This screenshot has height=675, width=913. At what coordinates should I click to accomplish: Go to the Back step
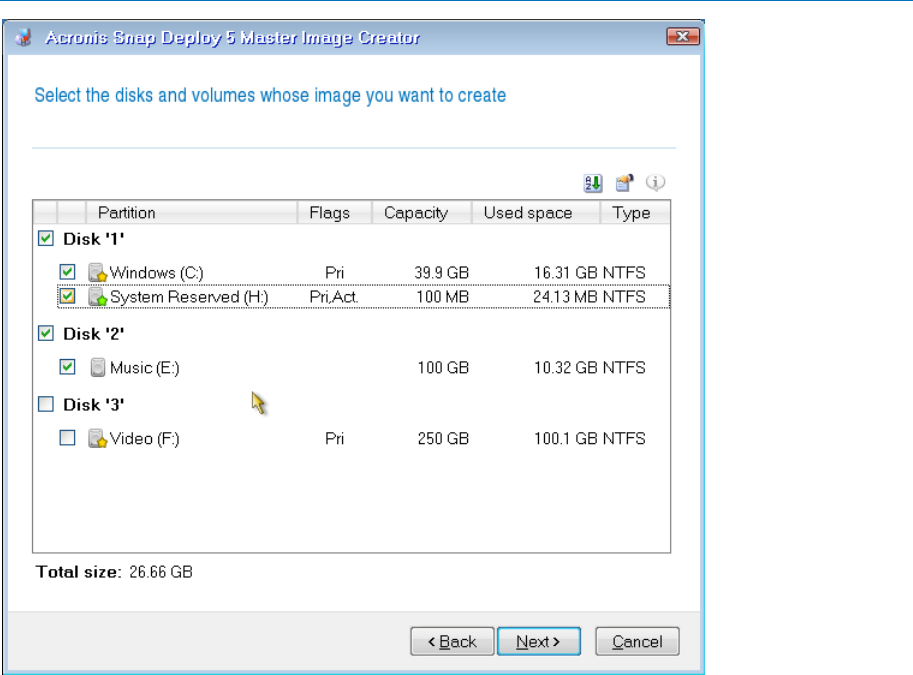[x=452, y=641]
